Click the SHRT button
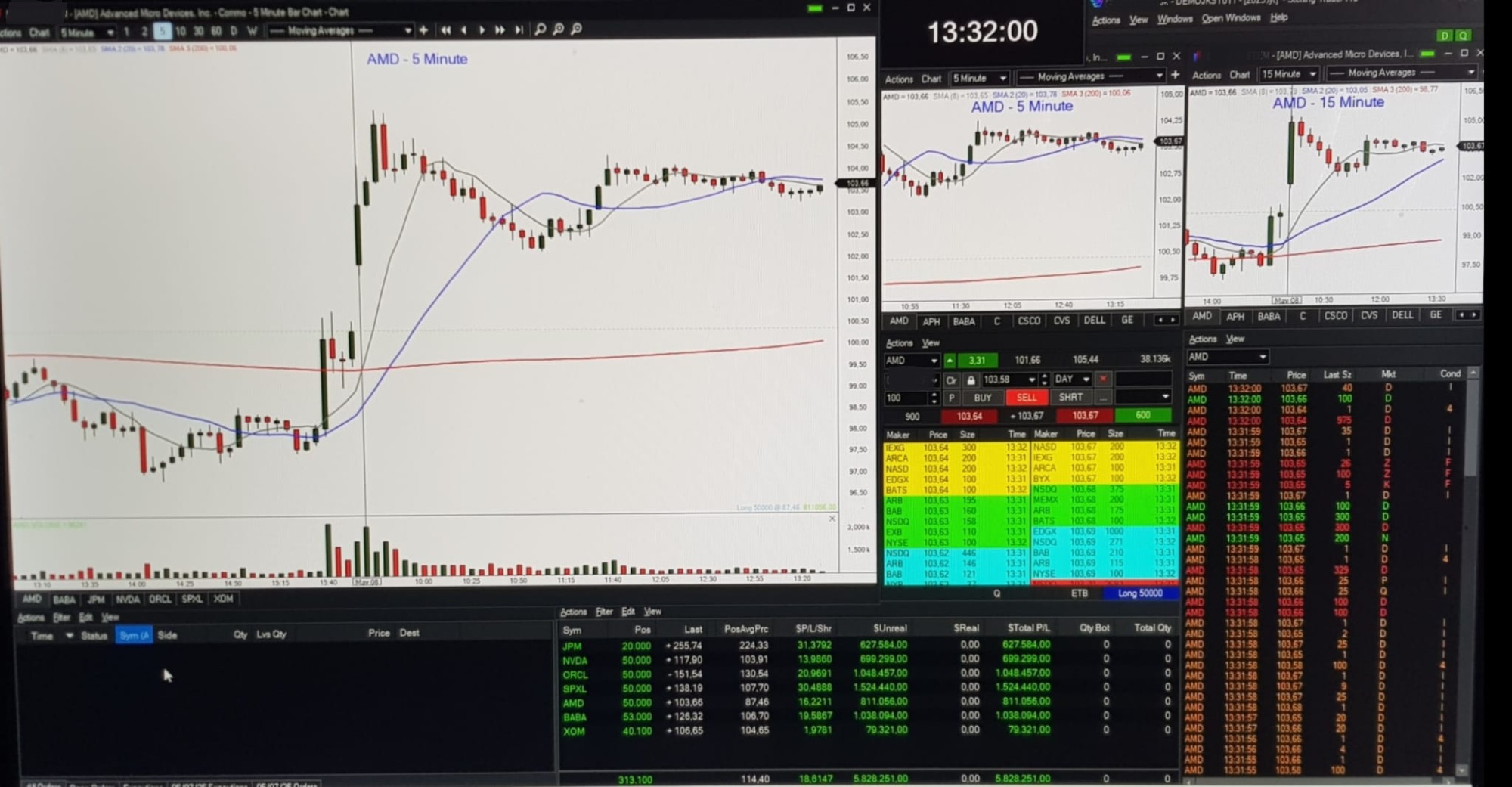Viewport: 1512px width, 787px height. pyautogui.click(x=1070, y=397)
